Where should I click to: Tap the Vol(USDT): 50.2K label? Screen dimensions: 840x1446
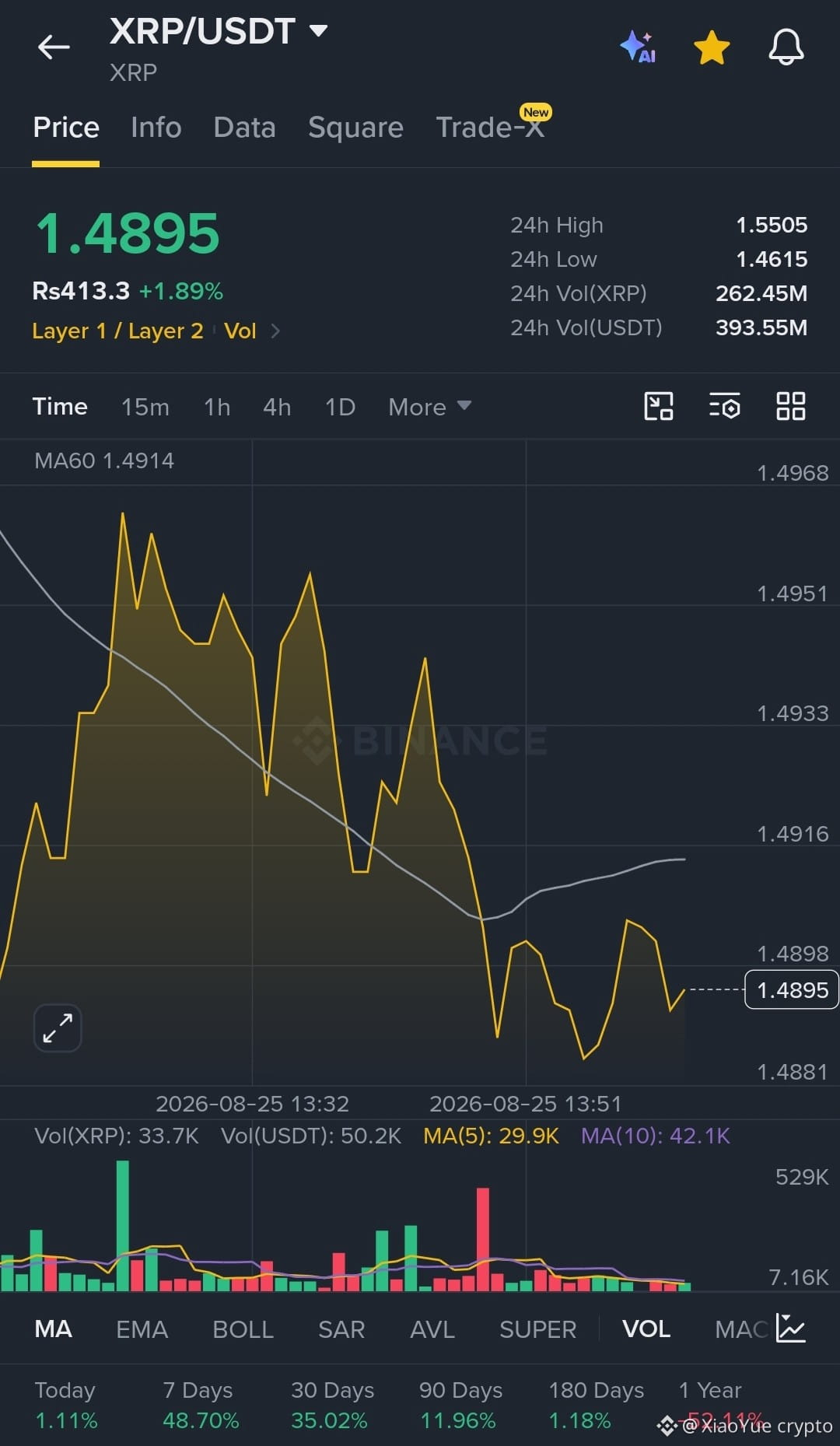click(311, 1136)
